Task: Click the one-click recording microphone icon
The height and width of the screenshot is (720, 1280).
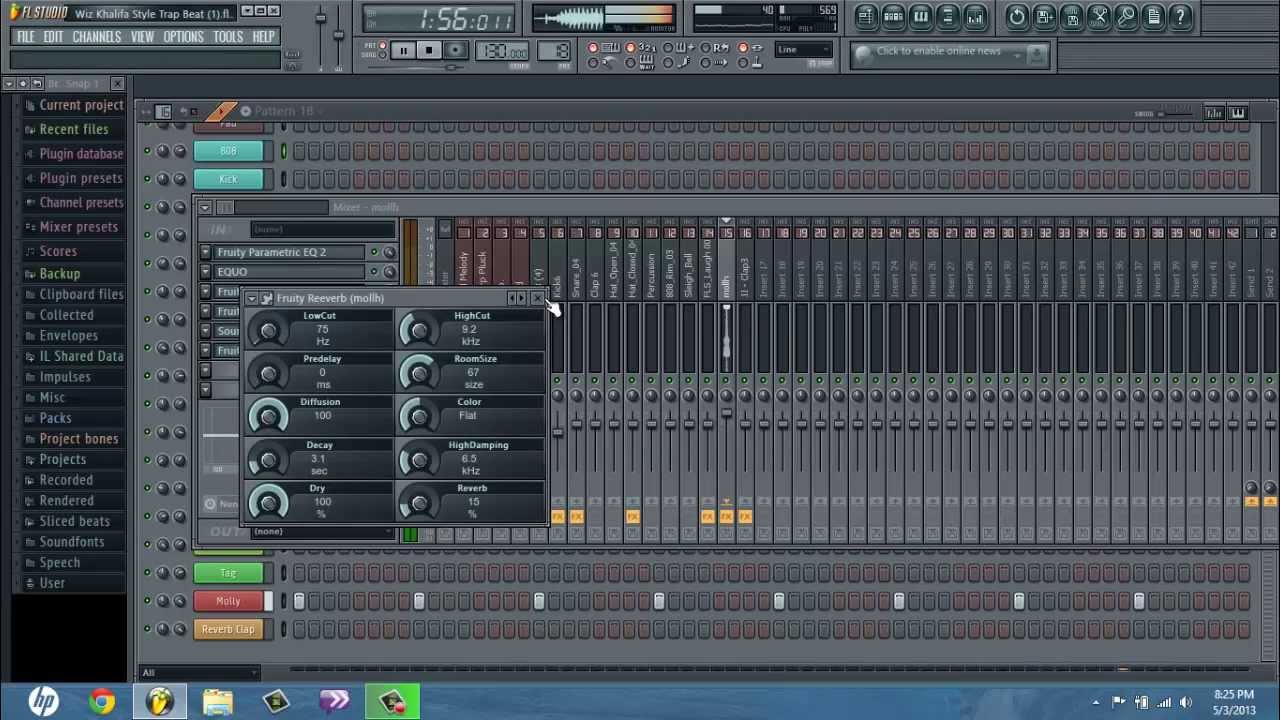Action: pyautogui.click(x=1126, y=16)
